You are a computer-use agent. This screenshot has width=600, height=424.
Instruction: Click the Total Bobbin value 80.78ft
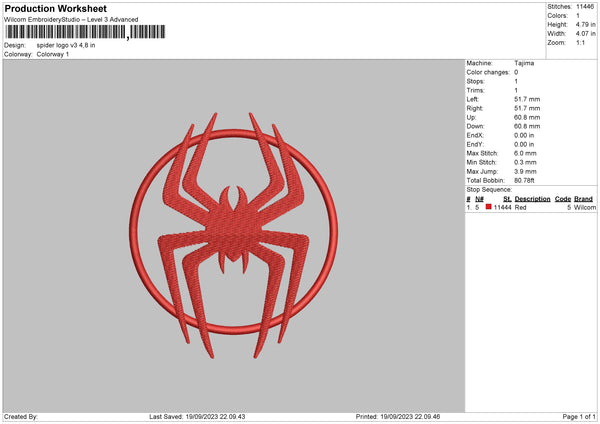click(x=524, y=180)
